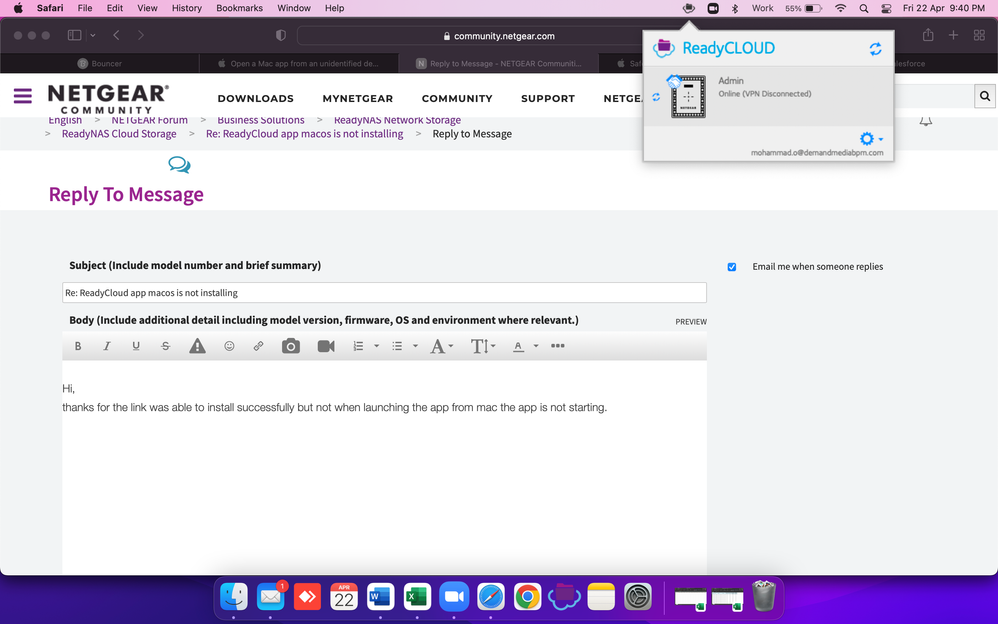This screenshot has height=624, width=998.
Task: Open Re: ReadyCloud app macos breadcrumb
Action: 304,134
